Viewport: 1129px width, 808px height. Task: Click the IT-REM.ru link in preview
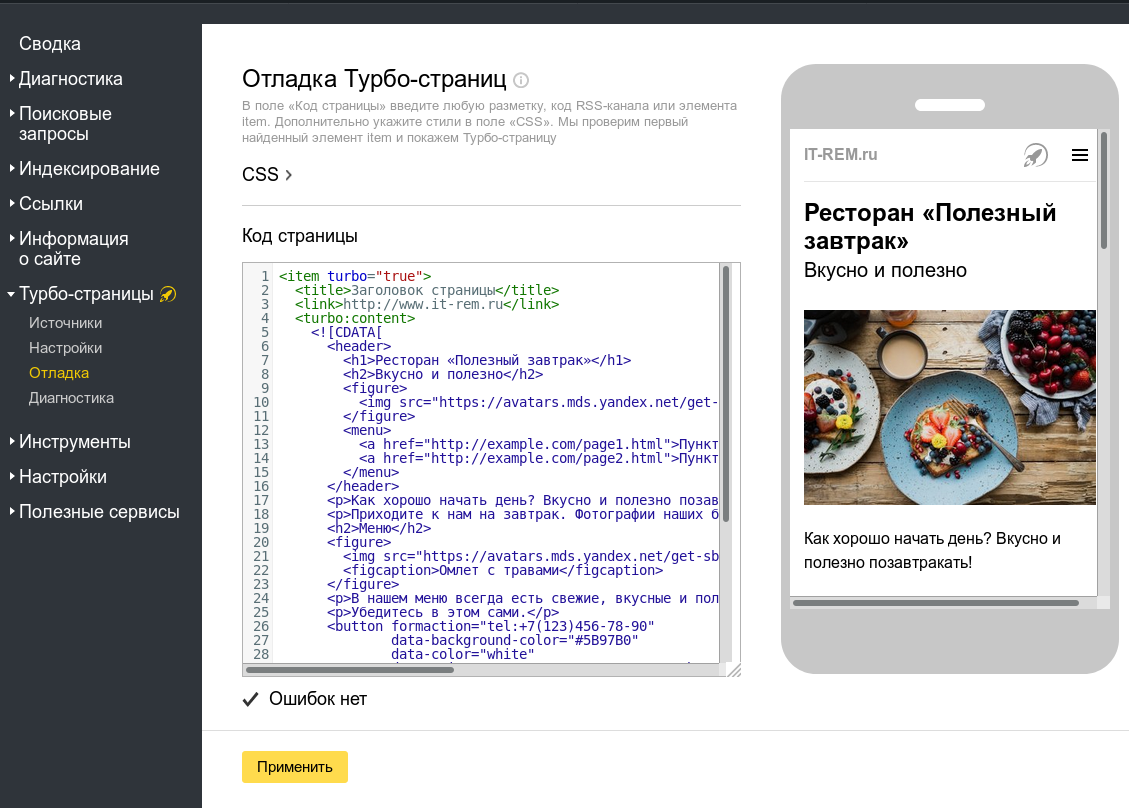coord(840,155)
